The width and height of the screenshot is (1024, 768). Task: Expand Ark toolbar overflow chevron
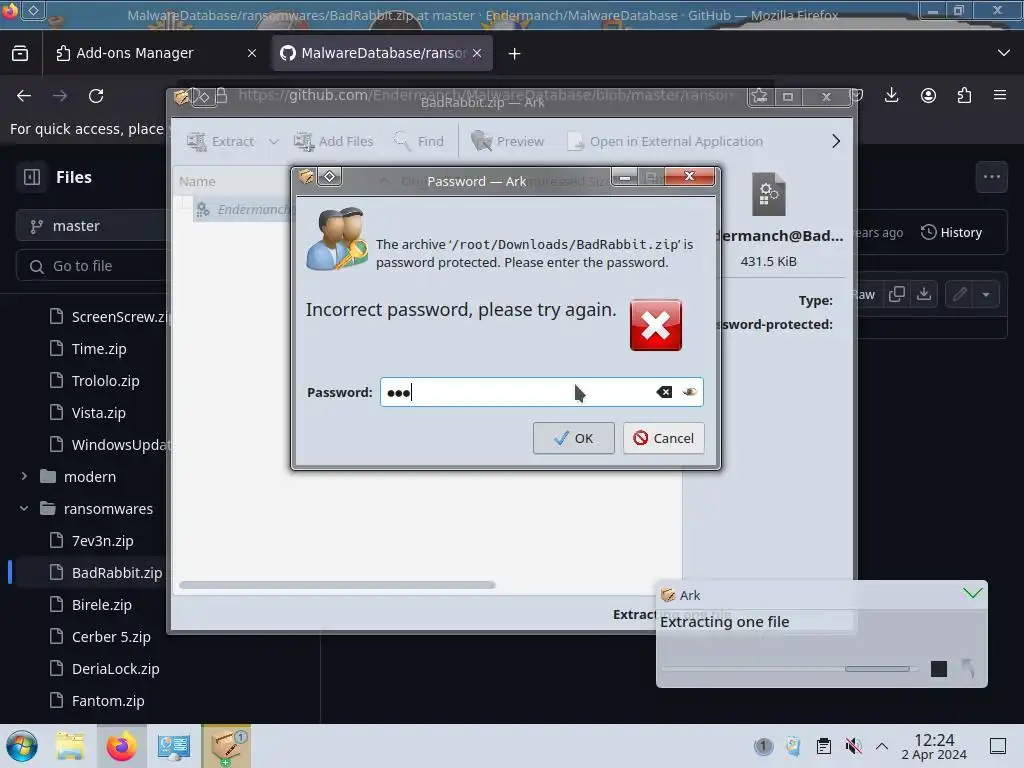(836, 141)
